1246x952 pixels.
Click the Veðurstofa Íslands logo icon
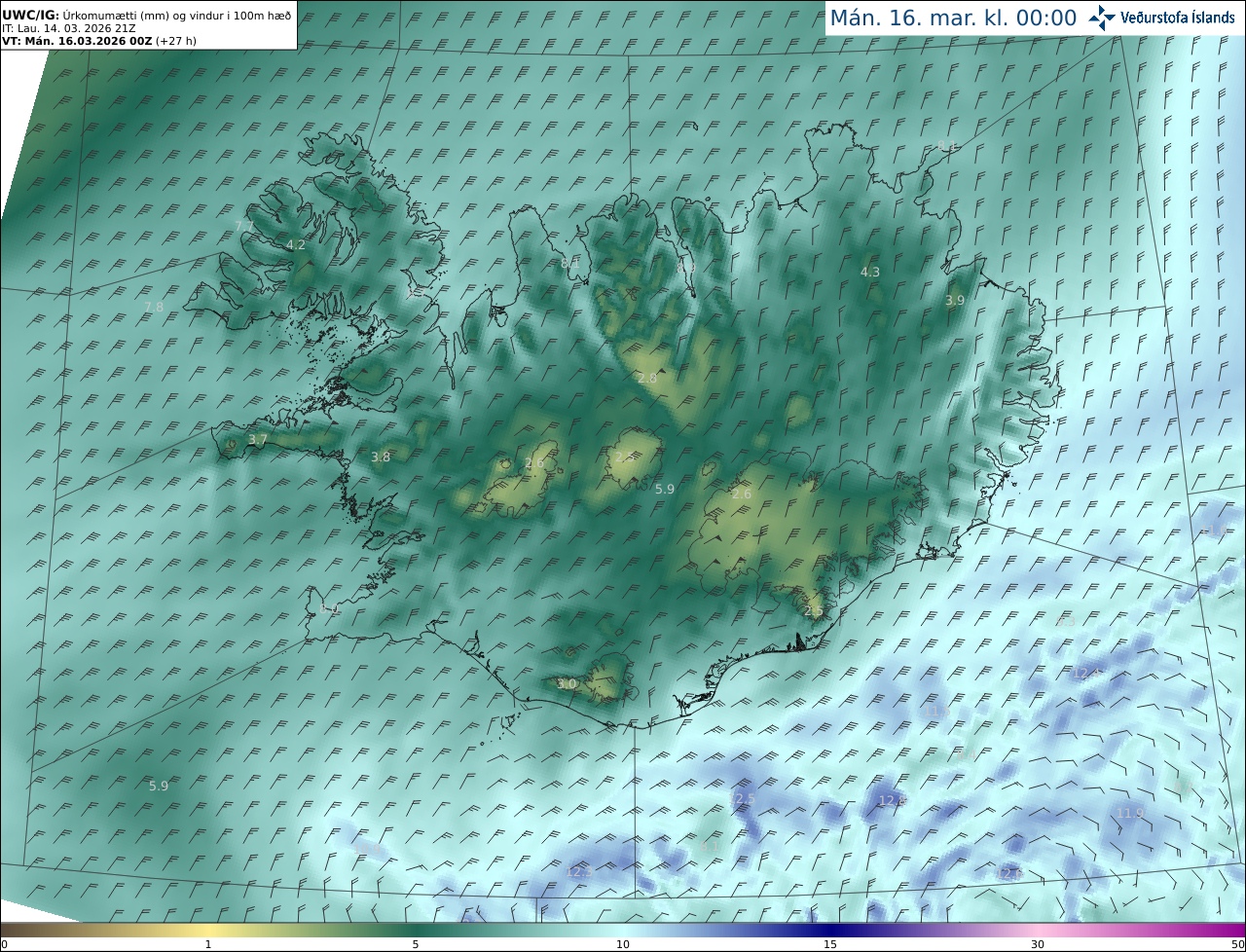1102,17
